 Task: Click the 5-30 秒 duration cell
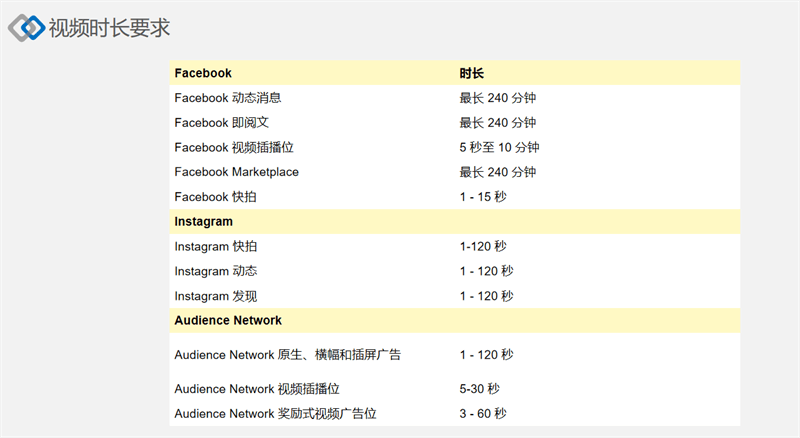[x=479, y=389]
